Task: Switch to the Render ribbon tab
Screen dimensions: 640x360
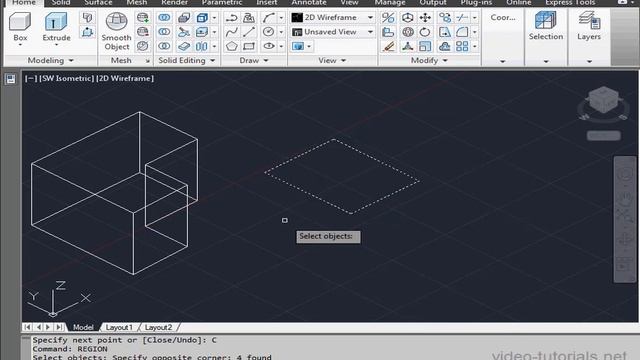Action: tap(175, 2)
